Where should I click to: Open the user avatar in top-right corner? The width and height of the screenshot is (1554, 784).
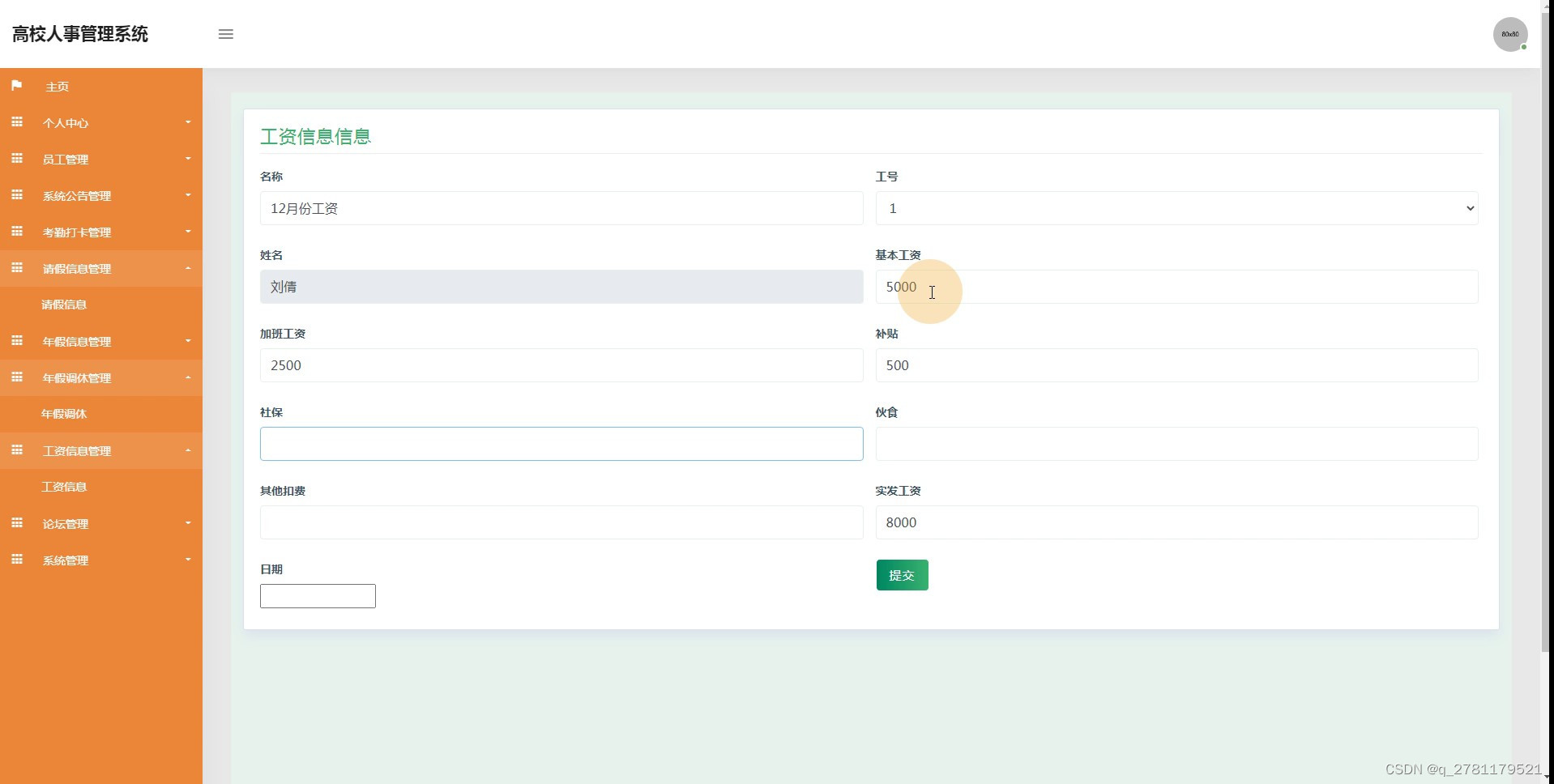(1510, 35)
